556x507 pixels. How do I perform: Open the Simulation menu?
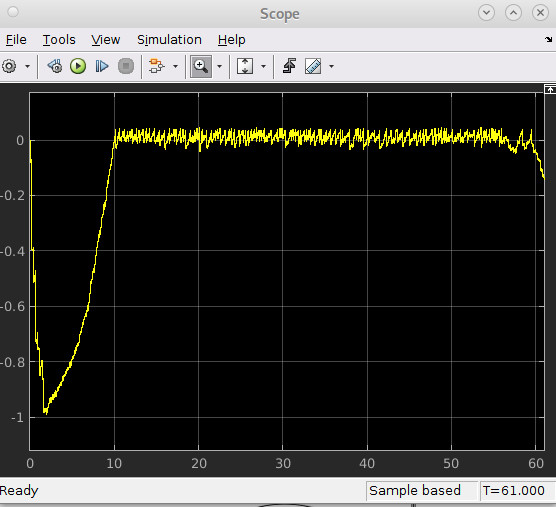pos(169,40)
